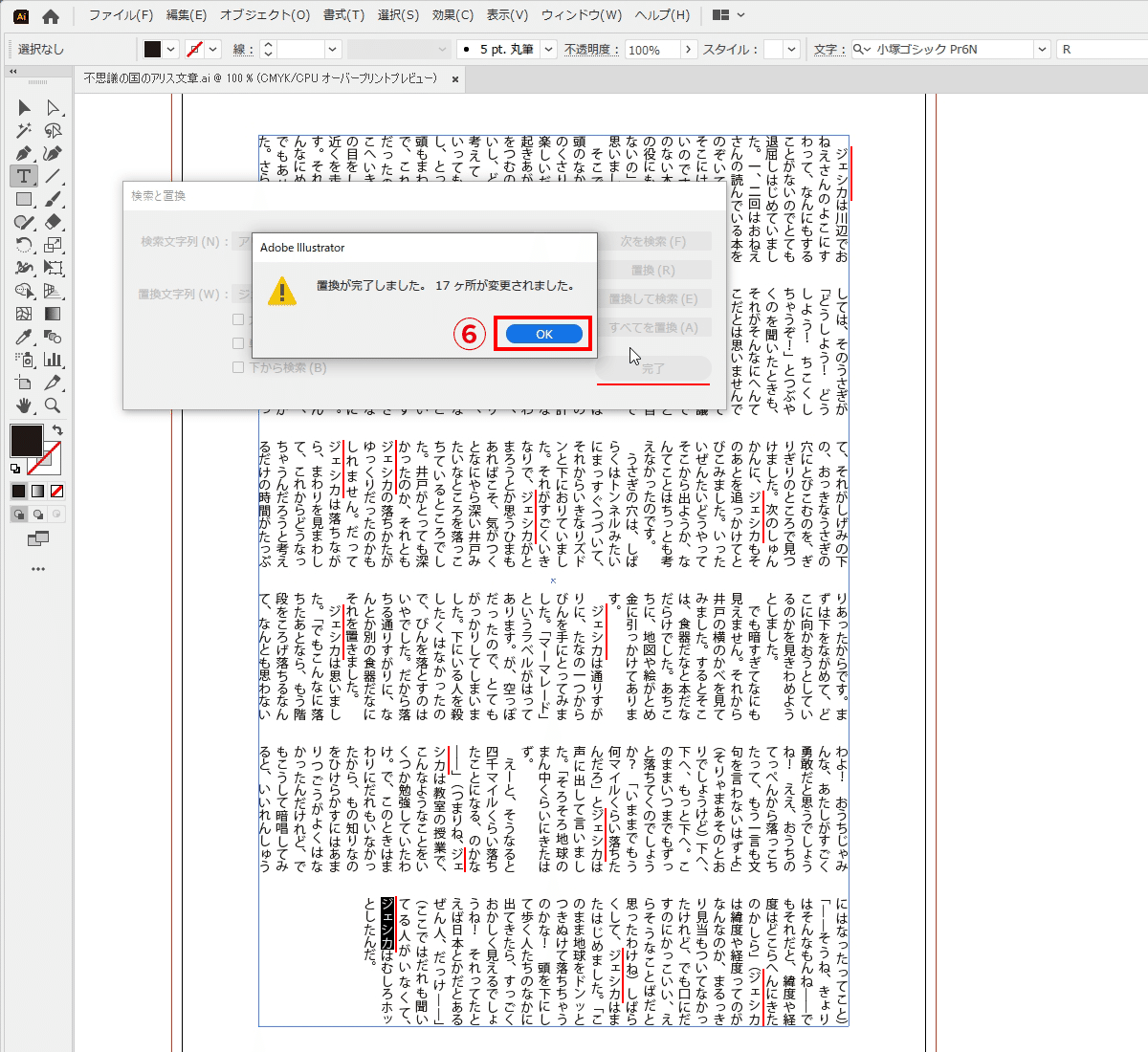Pick the Shaper tool
The width and height of the screenshot is (1148, 1052).
pos(24,222)
